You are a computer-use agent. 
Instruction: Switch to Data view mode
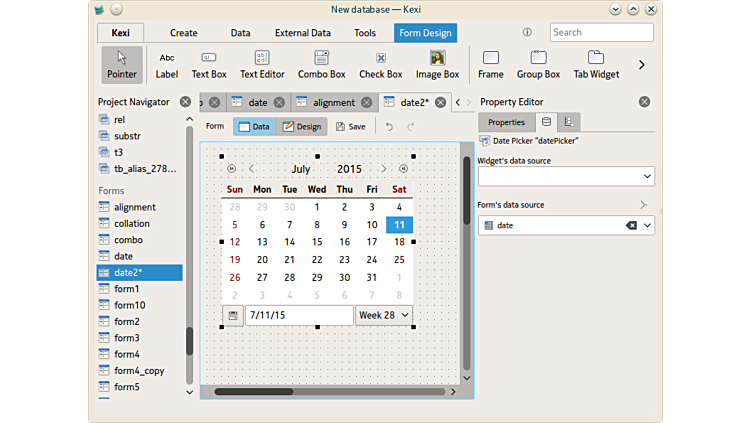click(254, 127)
